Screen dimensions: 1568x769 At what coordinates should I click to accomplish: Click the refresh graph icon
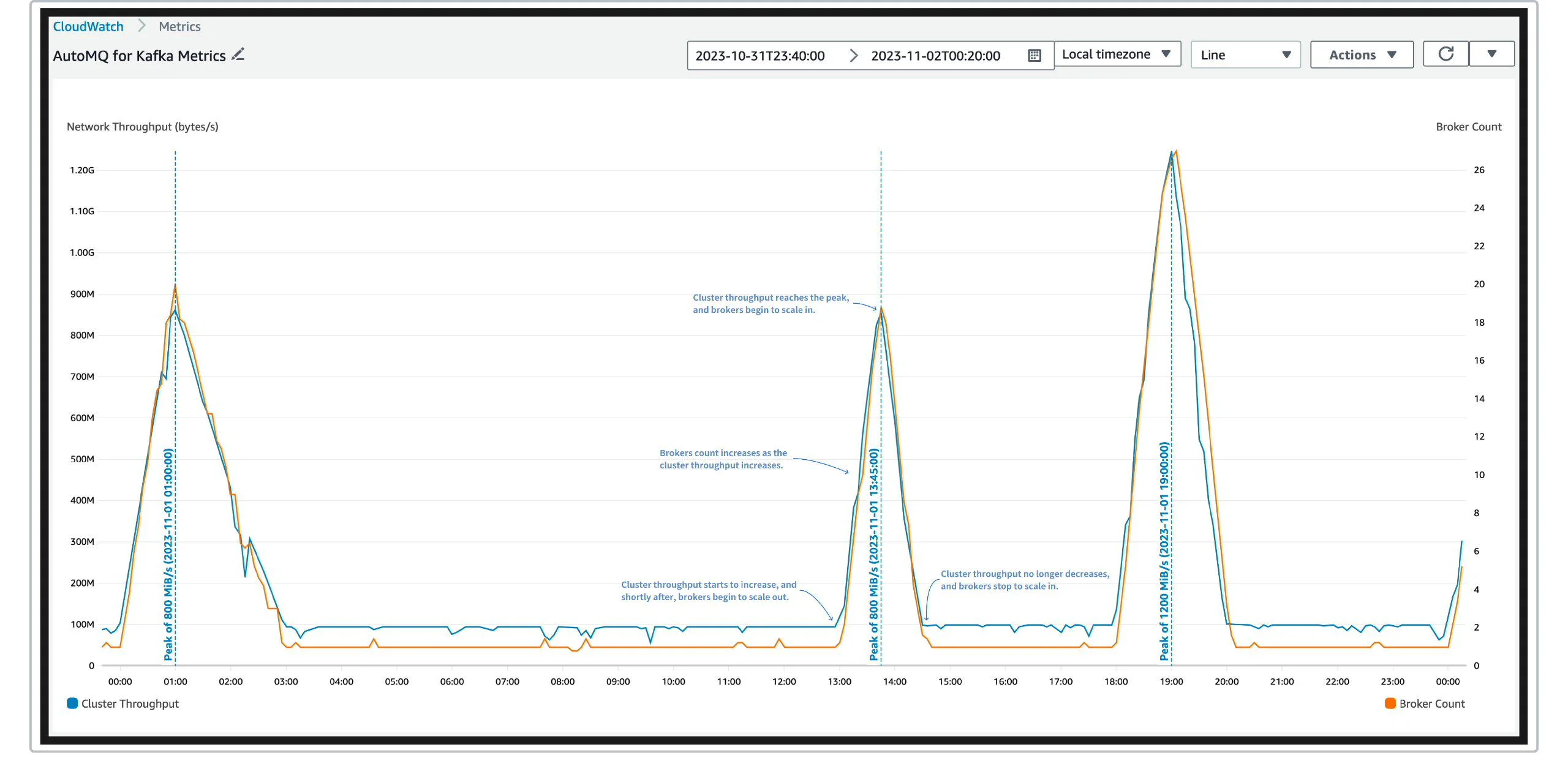coord(1445,54)
